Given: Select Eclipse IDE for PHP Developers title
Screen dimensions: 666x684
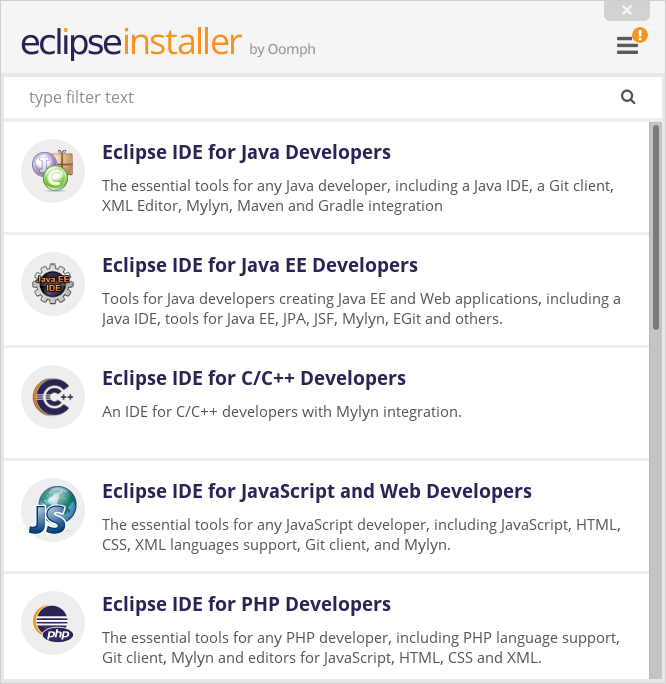Looking at the screenshot, I should (x=246, y=604).
